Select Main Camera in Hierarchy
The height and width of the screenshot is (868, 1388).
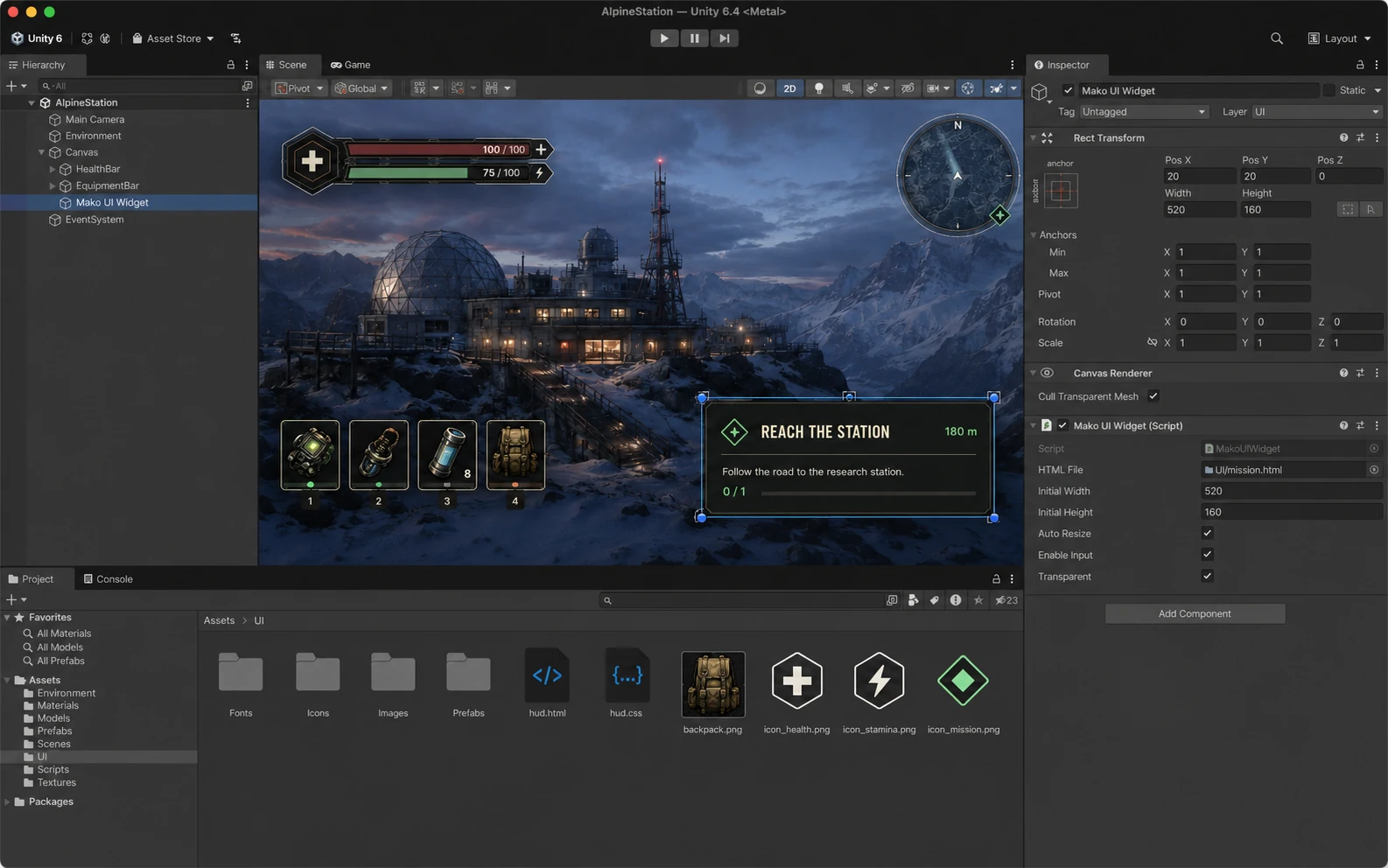pyautogui.click(x=95, y=120)
